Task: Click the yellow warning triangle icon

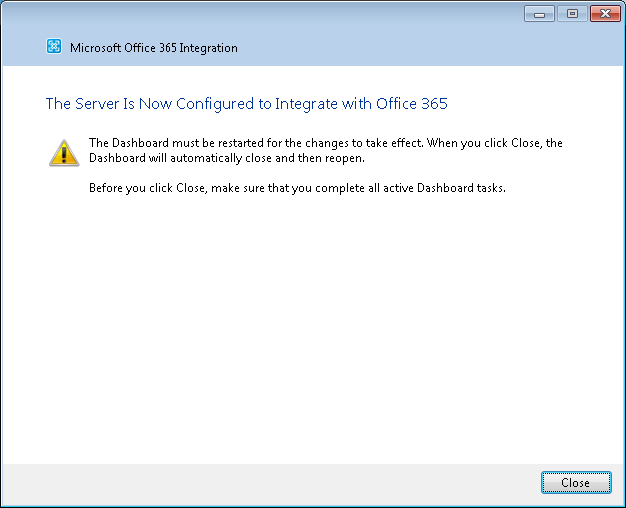Action: [x=64, y=153]
